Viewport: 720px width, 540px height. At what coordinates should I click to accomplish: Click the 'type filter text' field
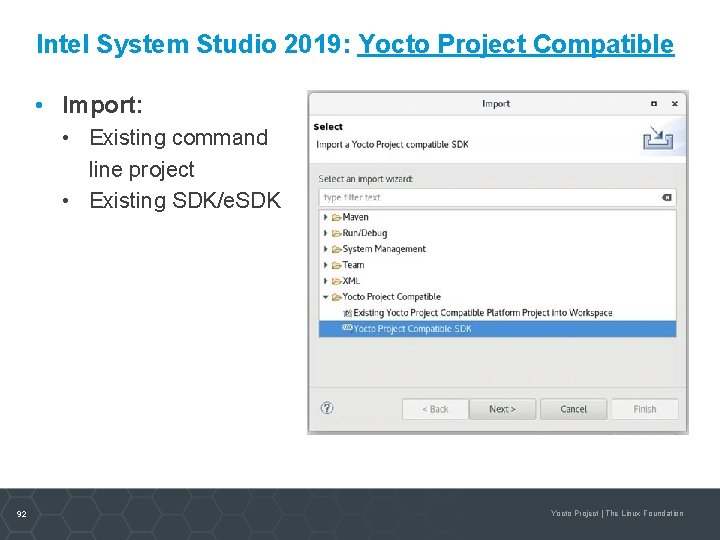coord(497,197)
